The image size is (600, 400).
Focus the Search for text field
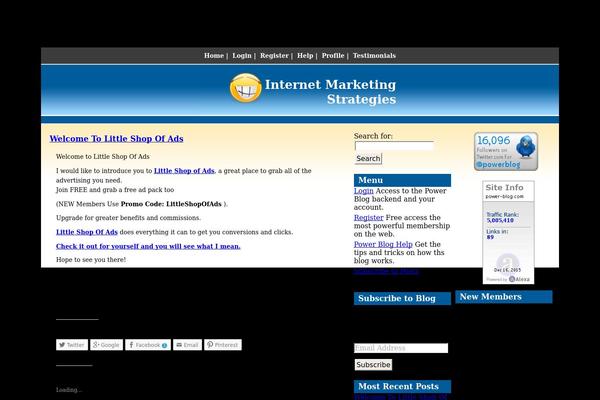(x=394, y=146)
